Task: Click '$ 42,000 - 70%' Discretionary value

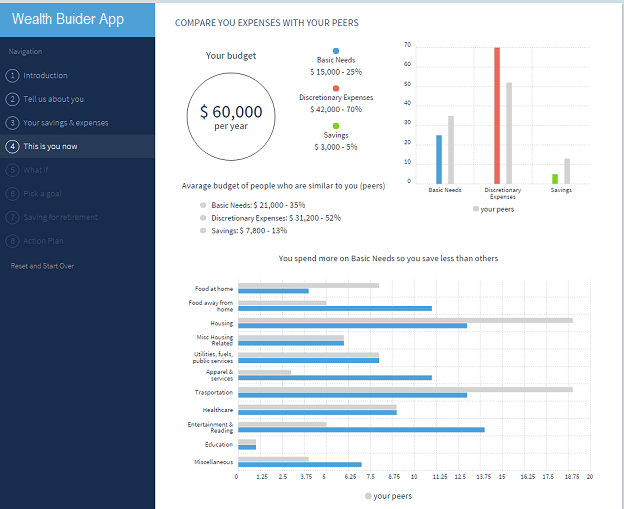Action: [336, 109]
